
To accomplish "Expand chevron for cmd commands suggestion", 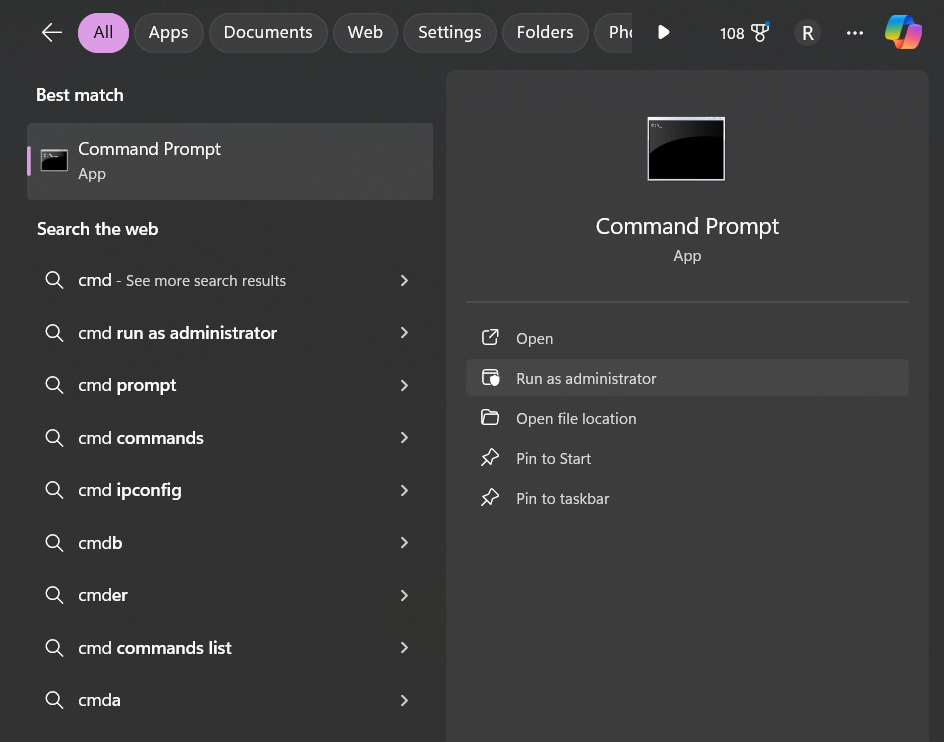I will click(x=404, y=438).
